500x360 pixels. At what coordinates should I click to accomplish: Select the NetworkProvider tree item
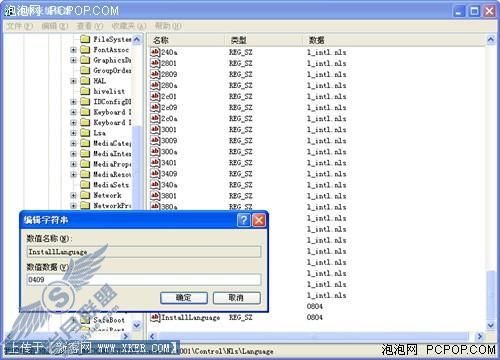point(112,205)
